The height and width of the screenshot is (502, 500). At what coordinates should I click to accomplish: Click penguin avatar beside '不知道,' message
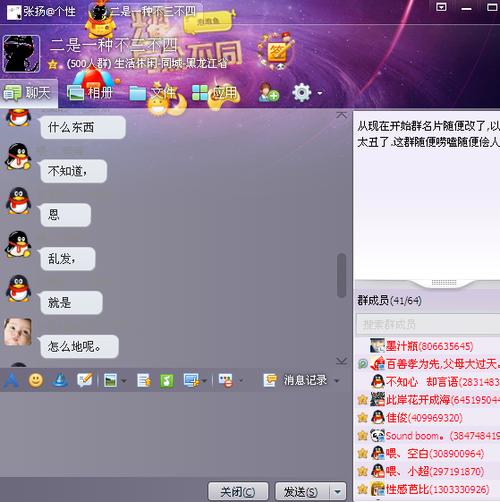pos(18,157)
